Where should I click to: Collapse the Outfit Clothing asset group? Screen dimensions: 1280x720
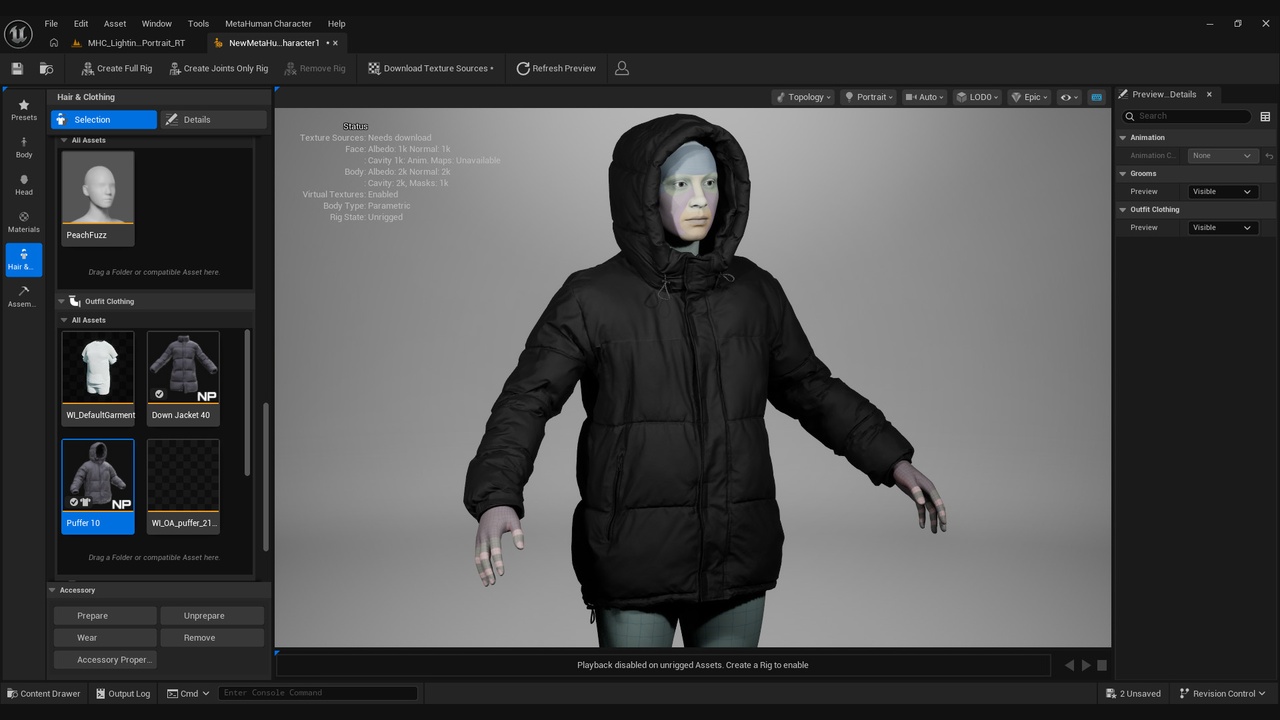tap(61, 301)
